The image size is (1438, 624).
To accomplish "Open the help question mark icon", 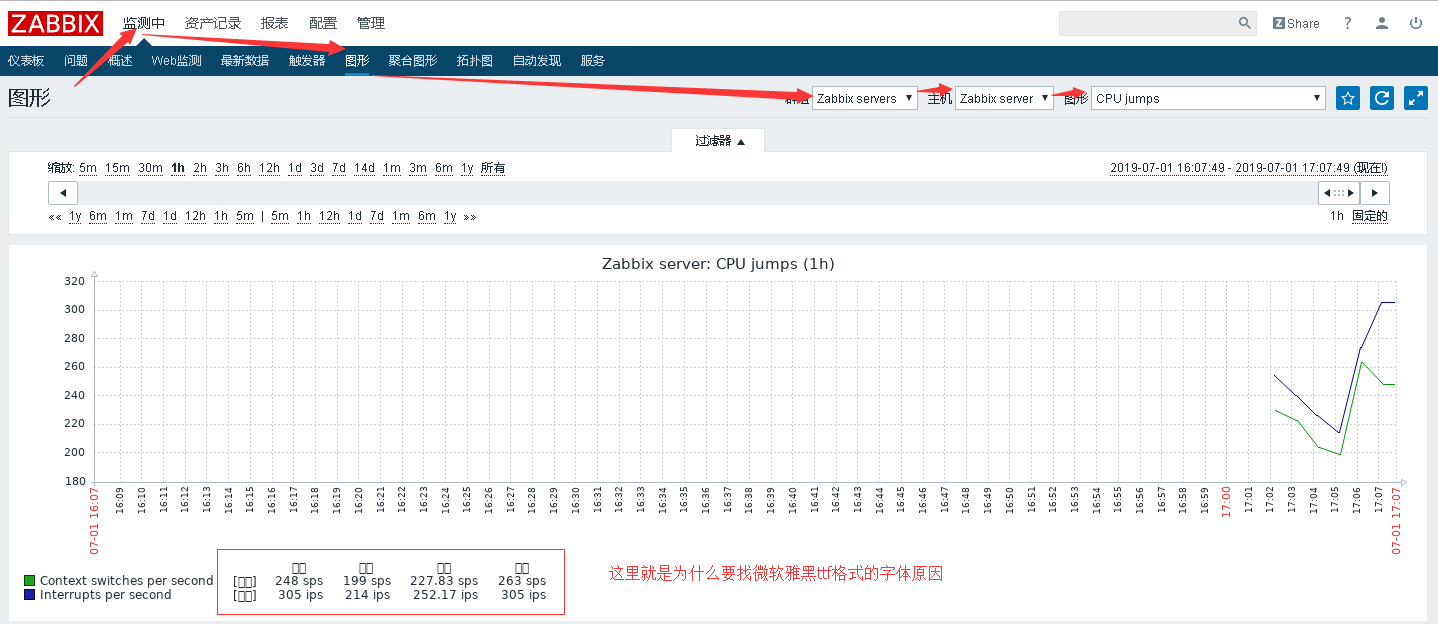I will (x=1348, y=23).
